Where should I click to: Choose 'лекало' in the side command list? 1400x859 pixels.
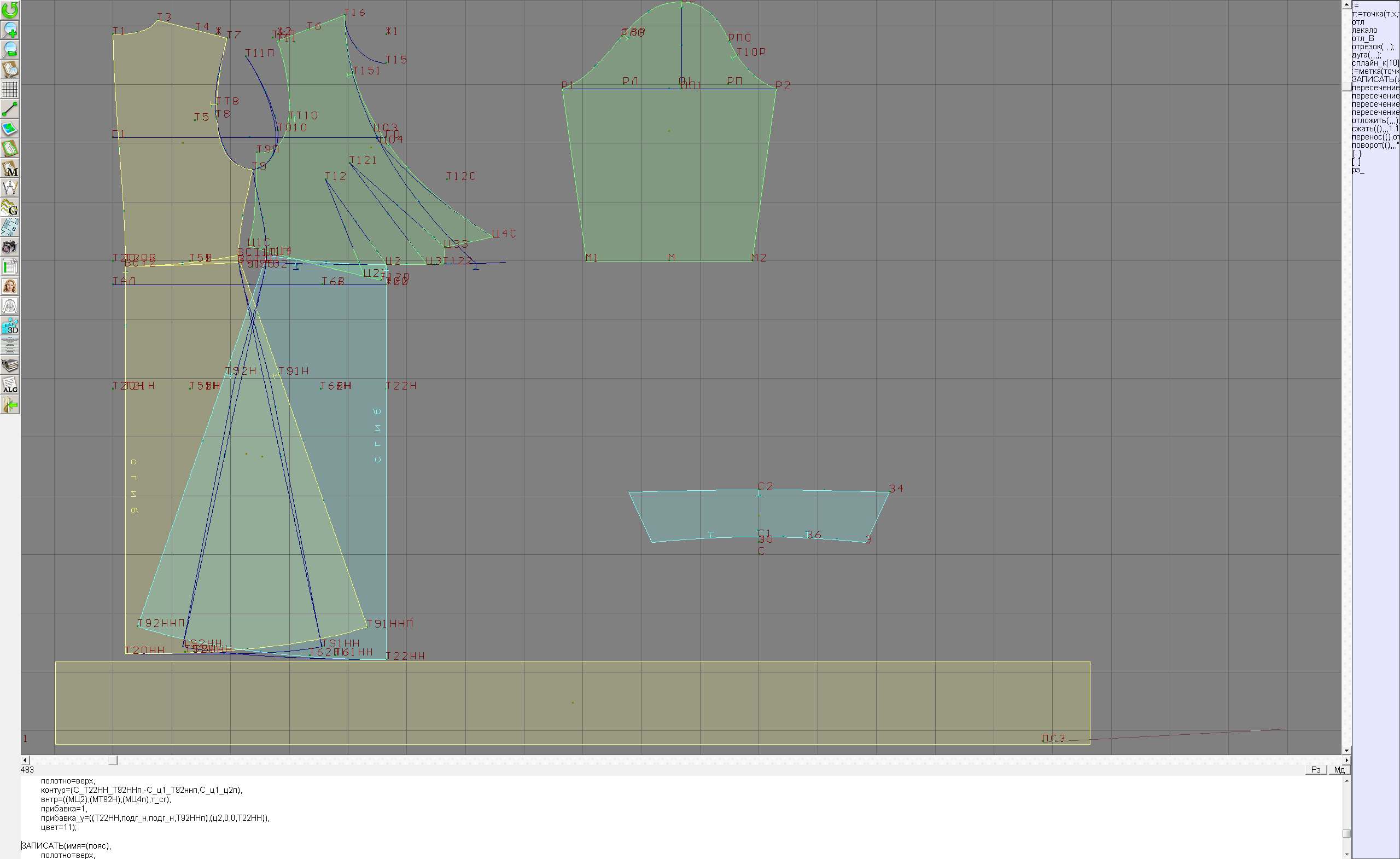[1364, 30]
